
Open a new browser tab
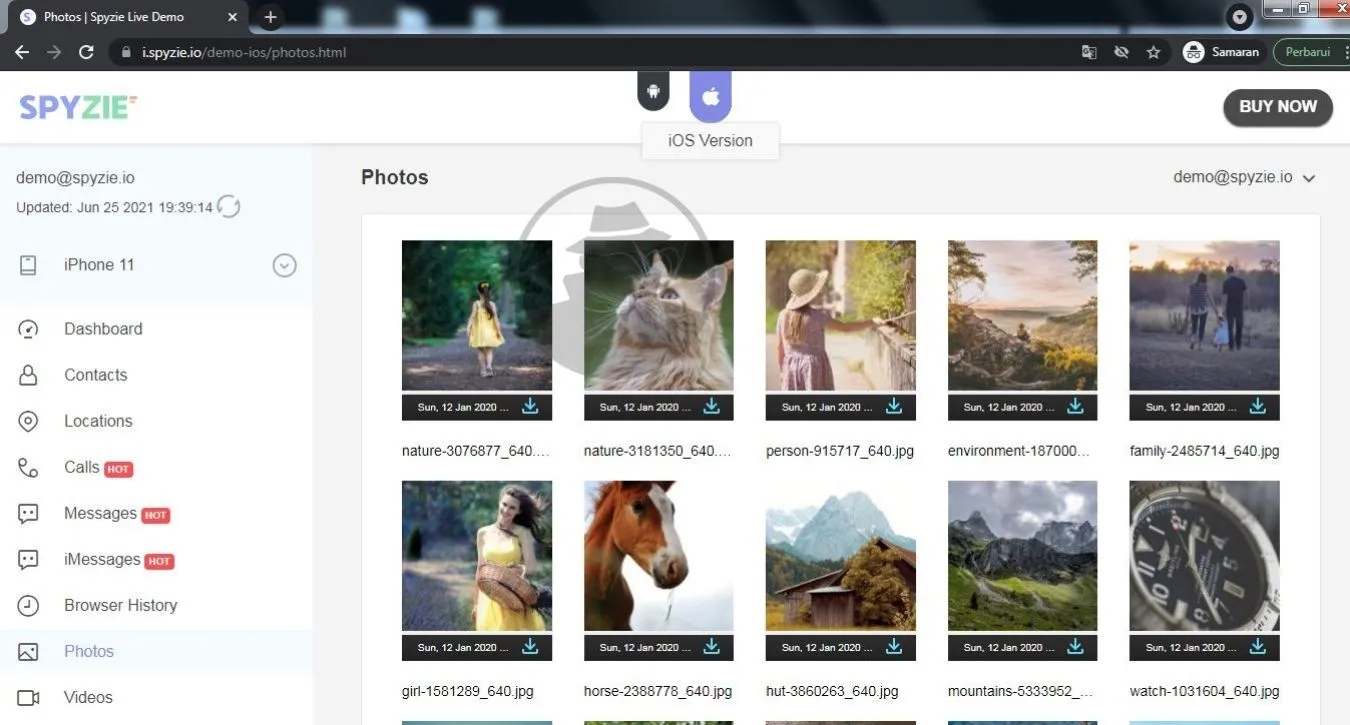coord(270,17)
